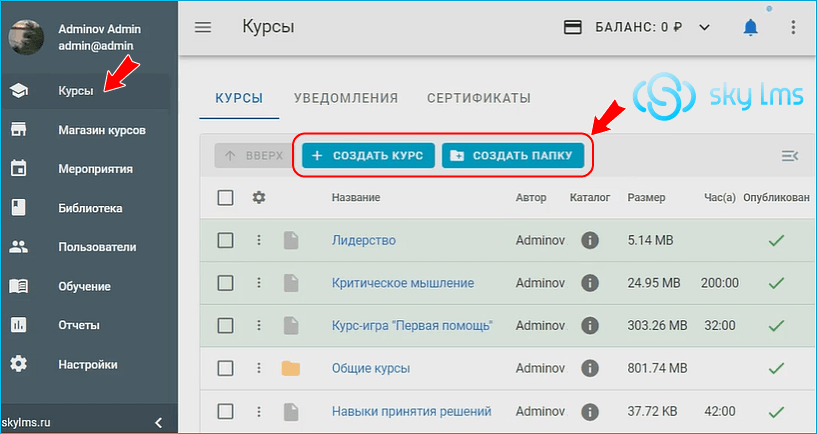Click the Курс-игра document icon
Viewport: 817px width, 434px height.
291,326
